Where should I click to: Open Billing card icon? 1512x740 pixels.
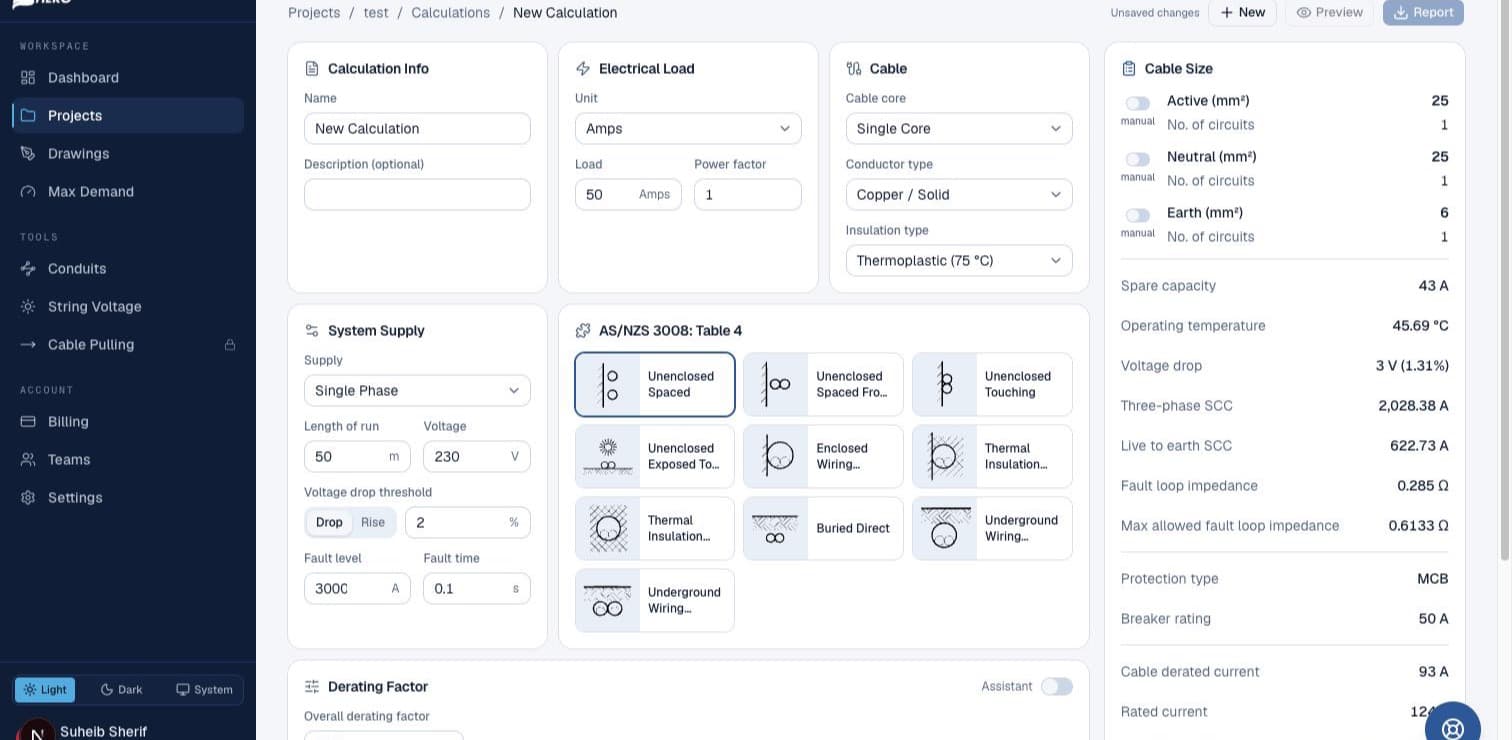point(28,421)
